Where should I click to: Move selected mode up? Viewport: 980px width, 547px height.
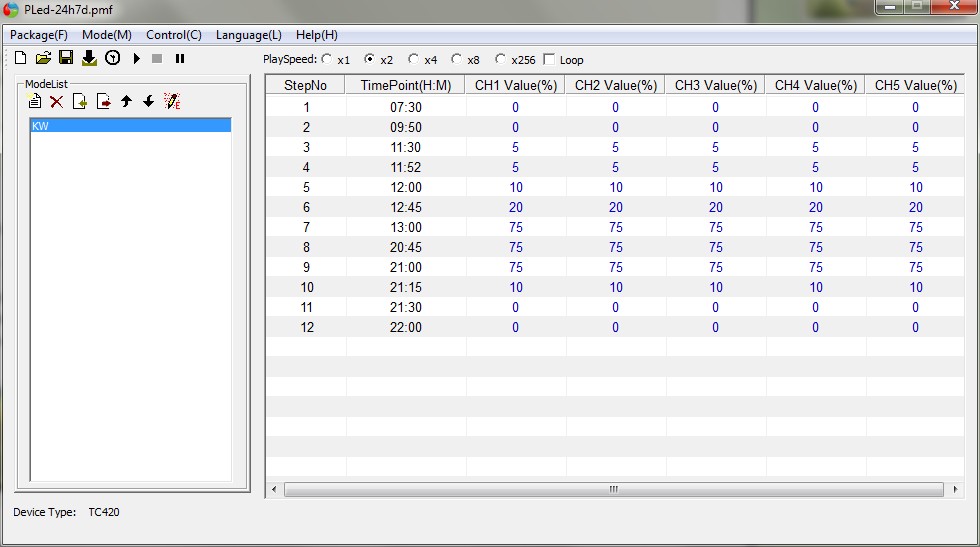(x=126, y=101)
